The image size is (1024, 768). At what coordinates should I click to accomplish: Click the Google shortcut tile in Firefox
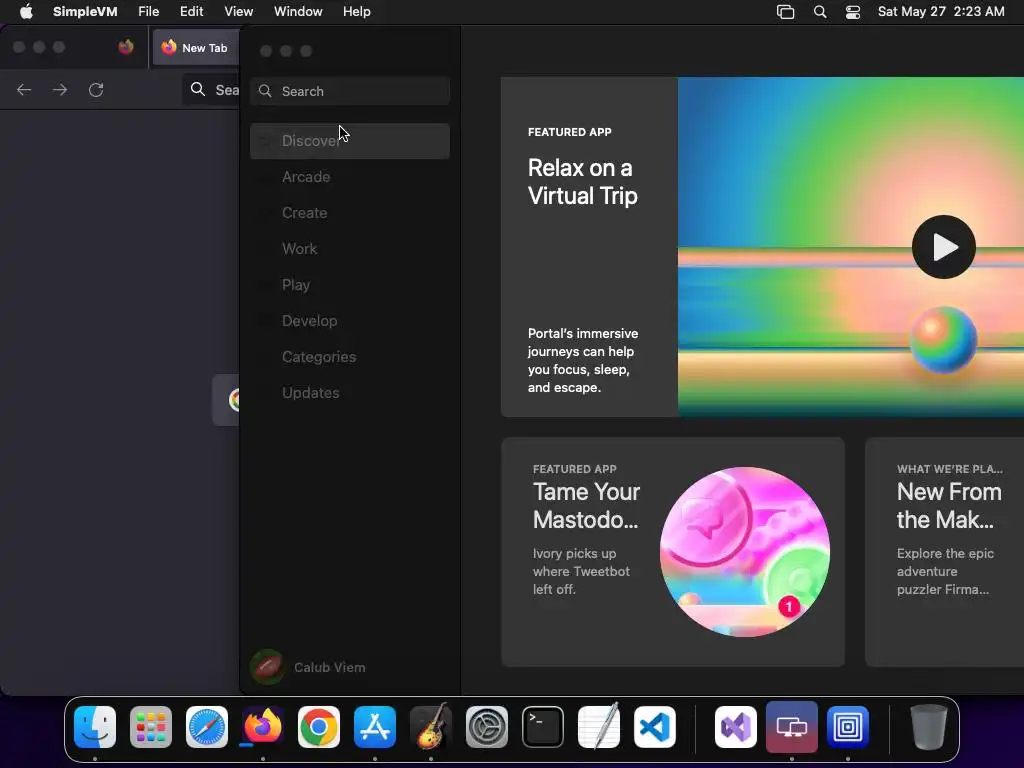point(227,400)
